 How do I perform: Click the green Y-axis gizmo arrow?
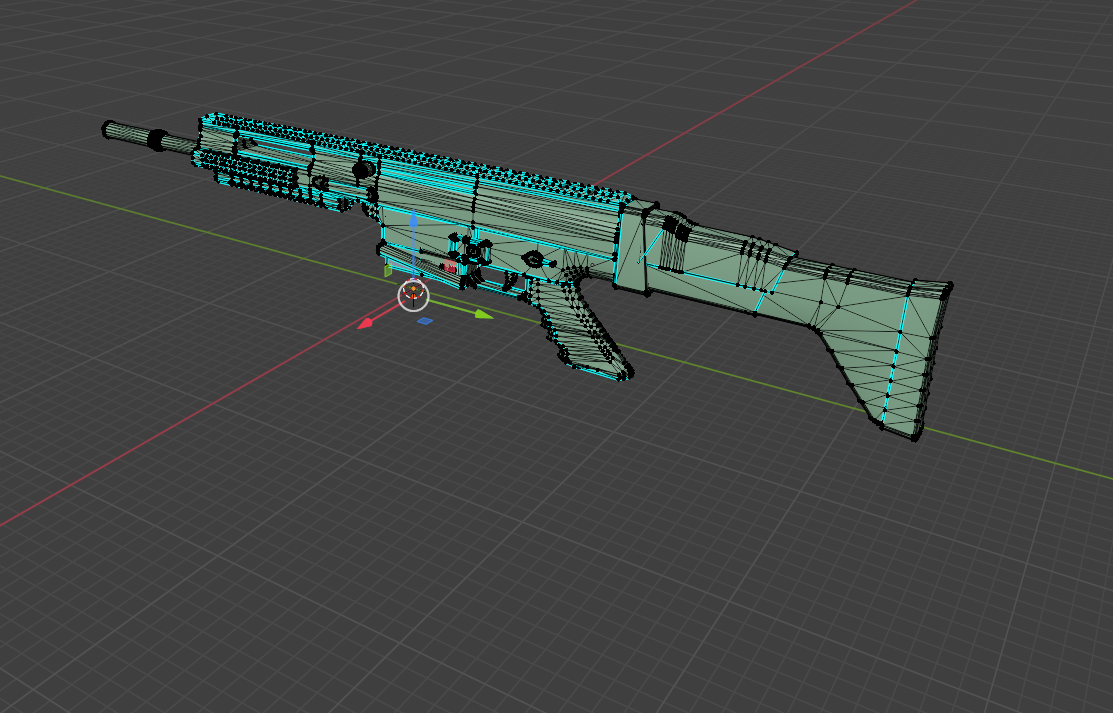coord(484,315)
